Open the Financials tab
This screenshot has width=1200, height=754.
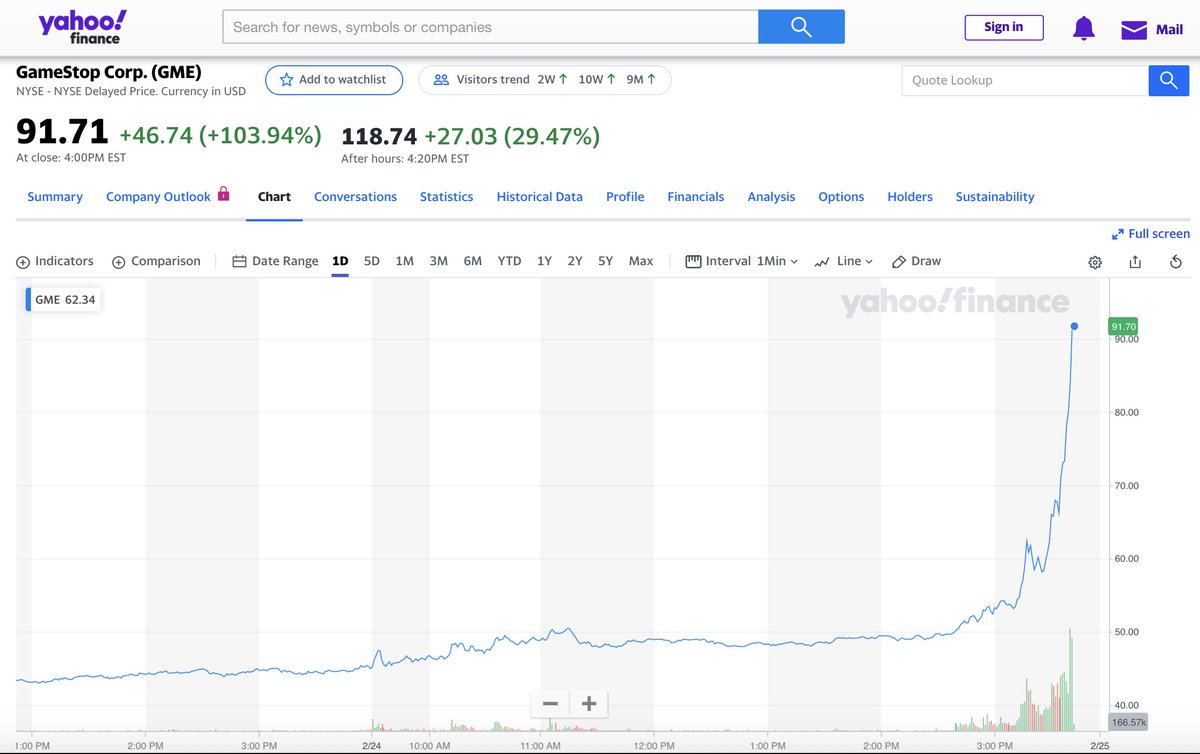pyautogui.click(x=696, y=197)
